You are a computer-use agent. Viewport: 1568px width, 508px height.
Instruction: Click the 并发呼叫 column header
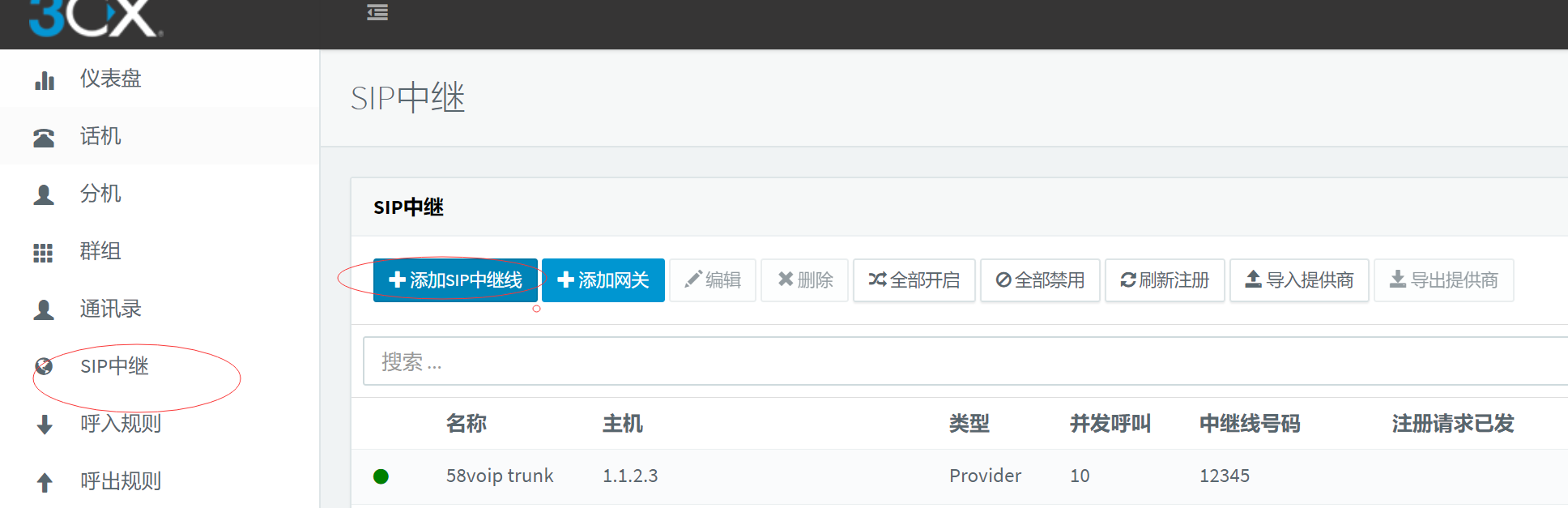click(x=1110, y=424)
